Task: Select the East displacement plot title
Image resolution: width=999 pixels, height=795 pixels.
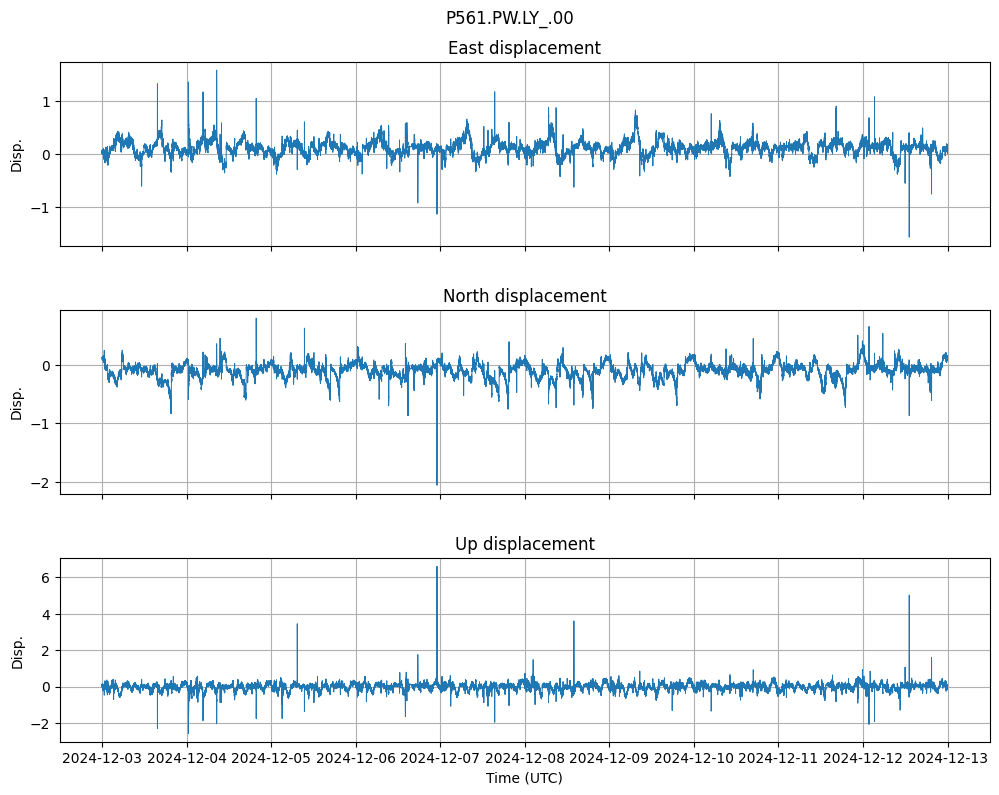Action: pos(524,48)
